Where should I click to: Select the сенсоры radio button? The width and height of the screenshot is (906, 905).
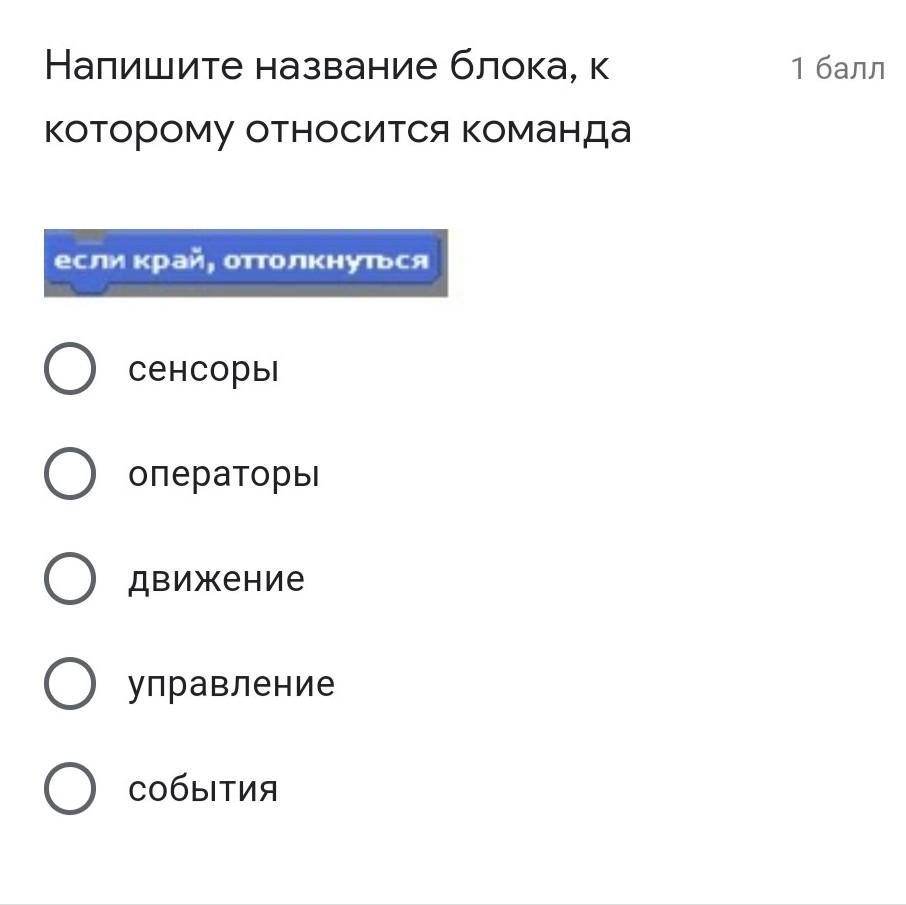tap(70, 368)
